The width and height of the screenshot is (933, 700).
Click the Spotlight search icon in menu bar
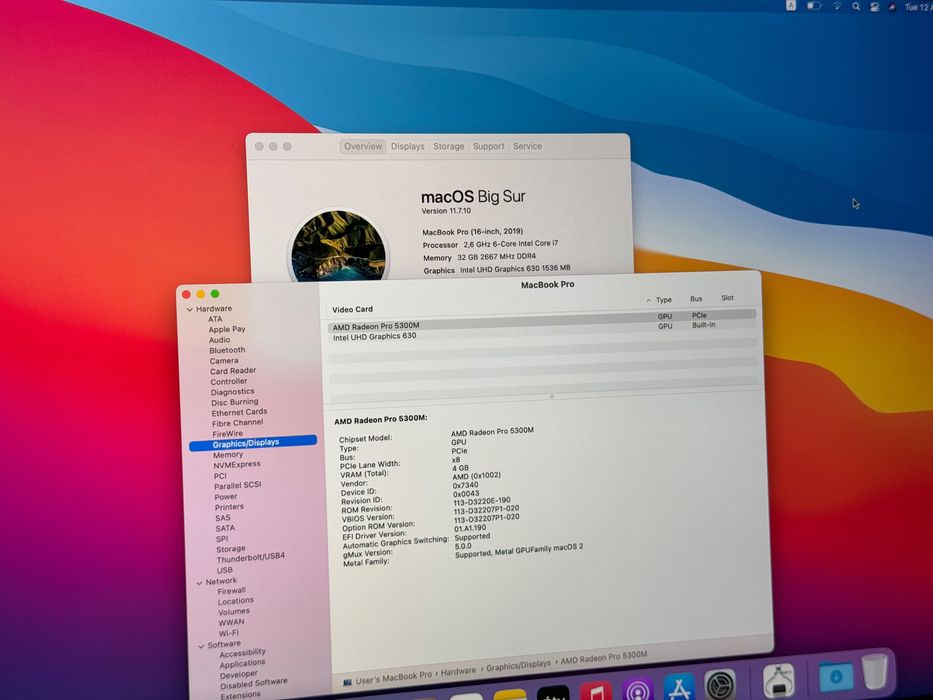pos(856,7)
